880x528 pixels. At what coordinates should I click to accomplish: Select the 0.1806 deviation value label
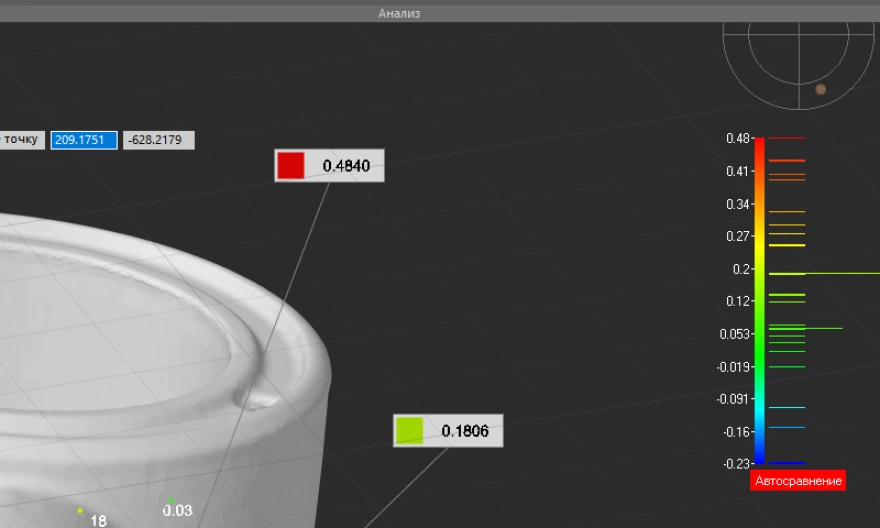[x=465, y=431]
